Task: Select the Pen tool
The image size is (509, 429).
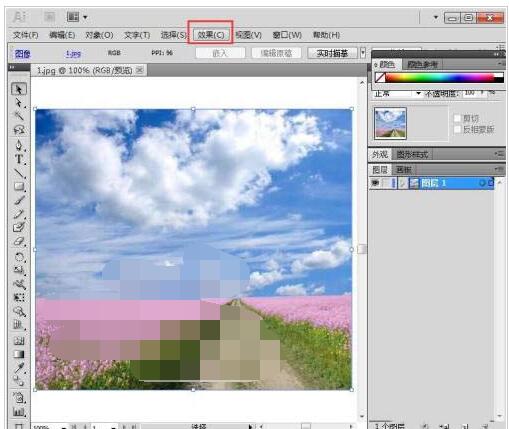Action: (x=19, y=145)
